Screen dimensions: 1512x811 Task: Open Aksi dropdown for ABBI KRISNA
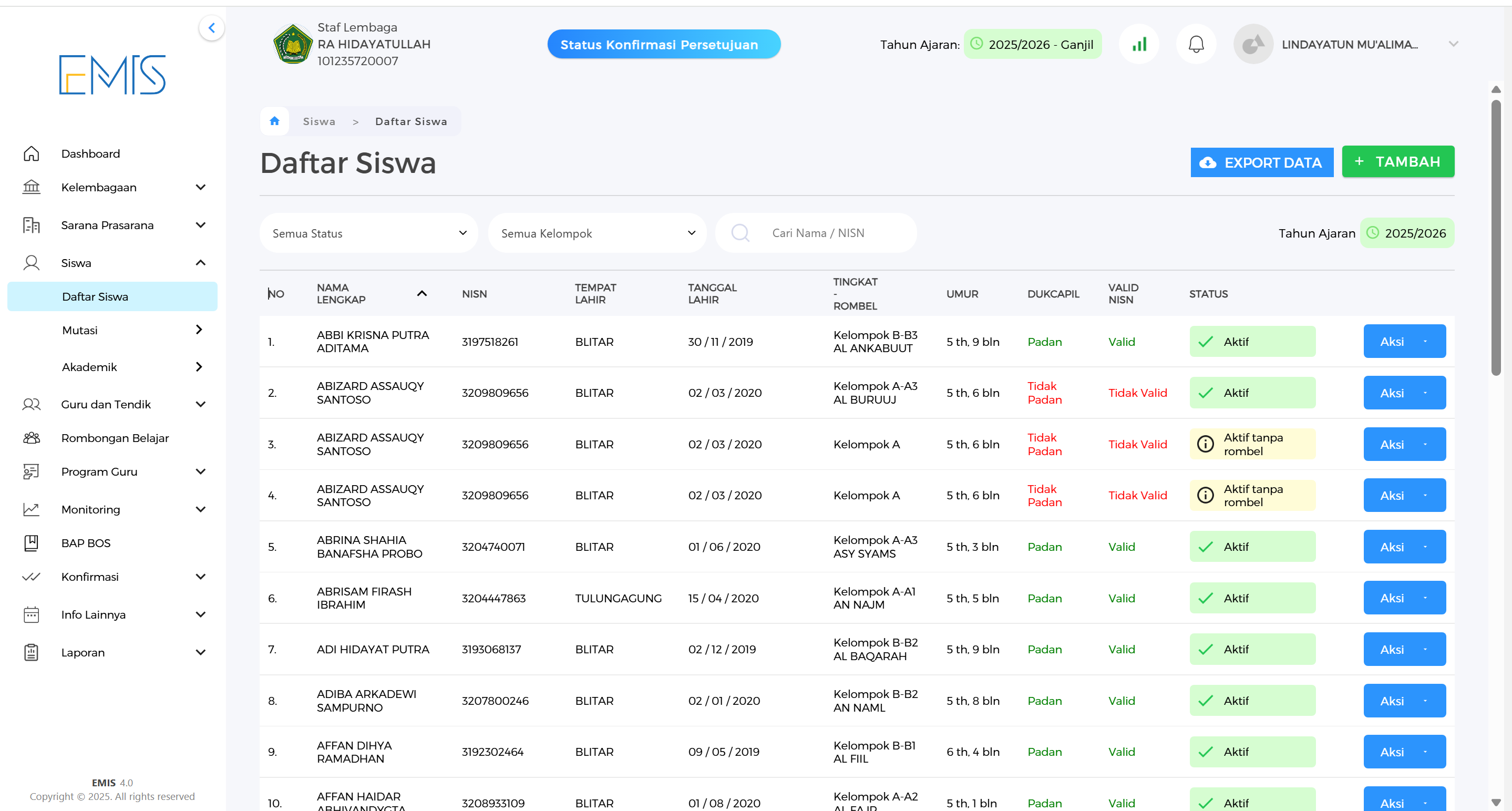coord(1404,342)
